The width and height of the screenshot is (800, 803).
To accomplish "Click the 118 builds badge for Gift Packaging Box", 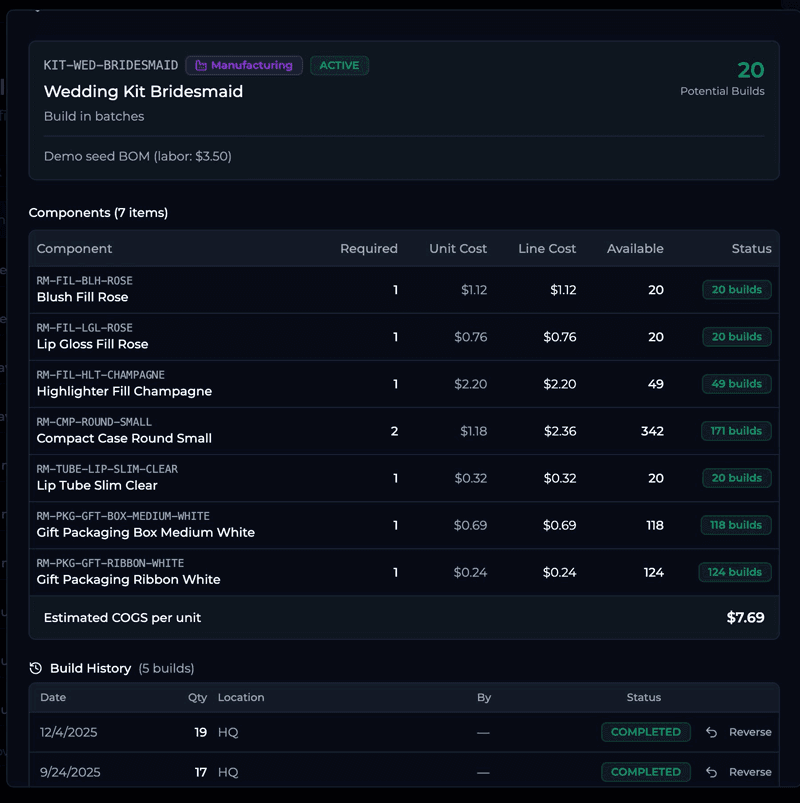I will tap(736, 524).
